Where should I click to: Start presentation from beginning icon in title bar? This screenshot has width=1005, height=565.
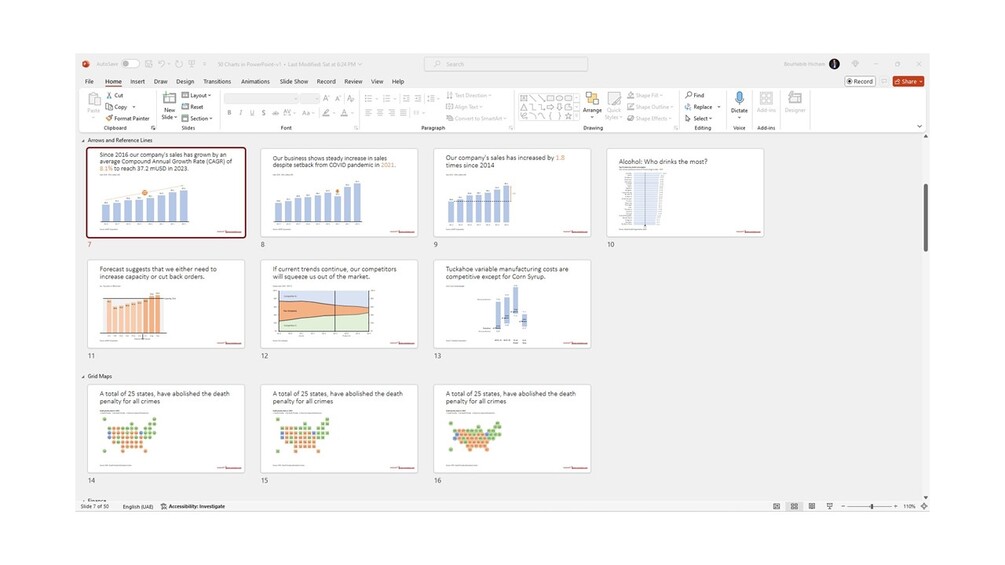click(x=191, y=64)
